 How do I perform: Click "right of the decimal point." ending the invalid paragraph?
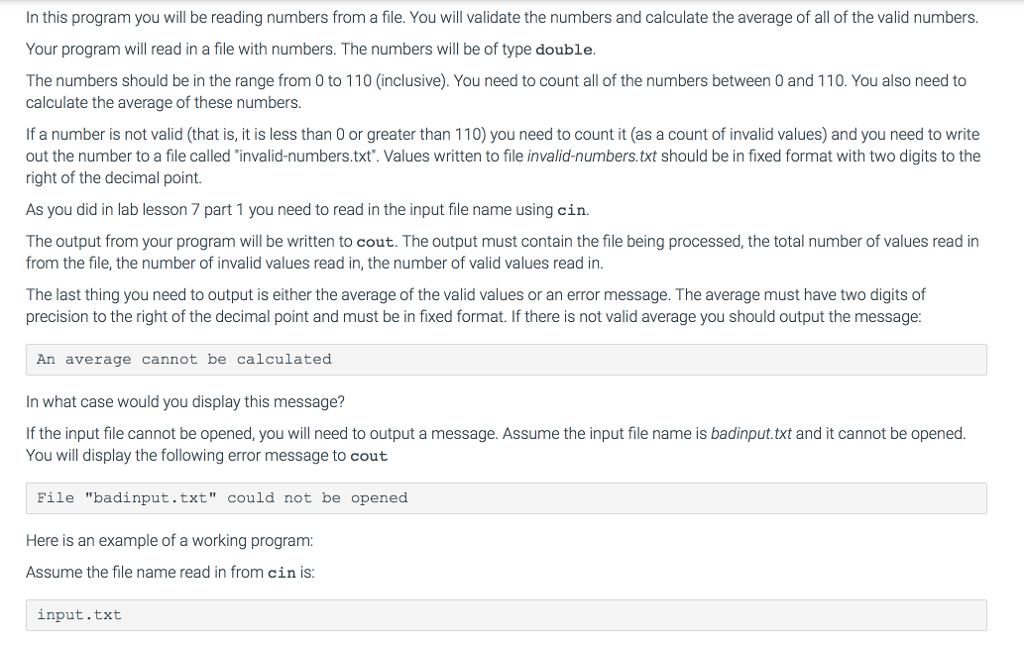tap(114, 178)
